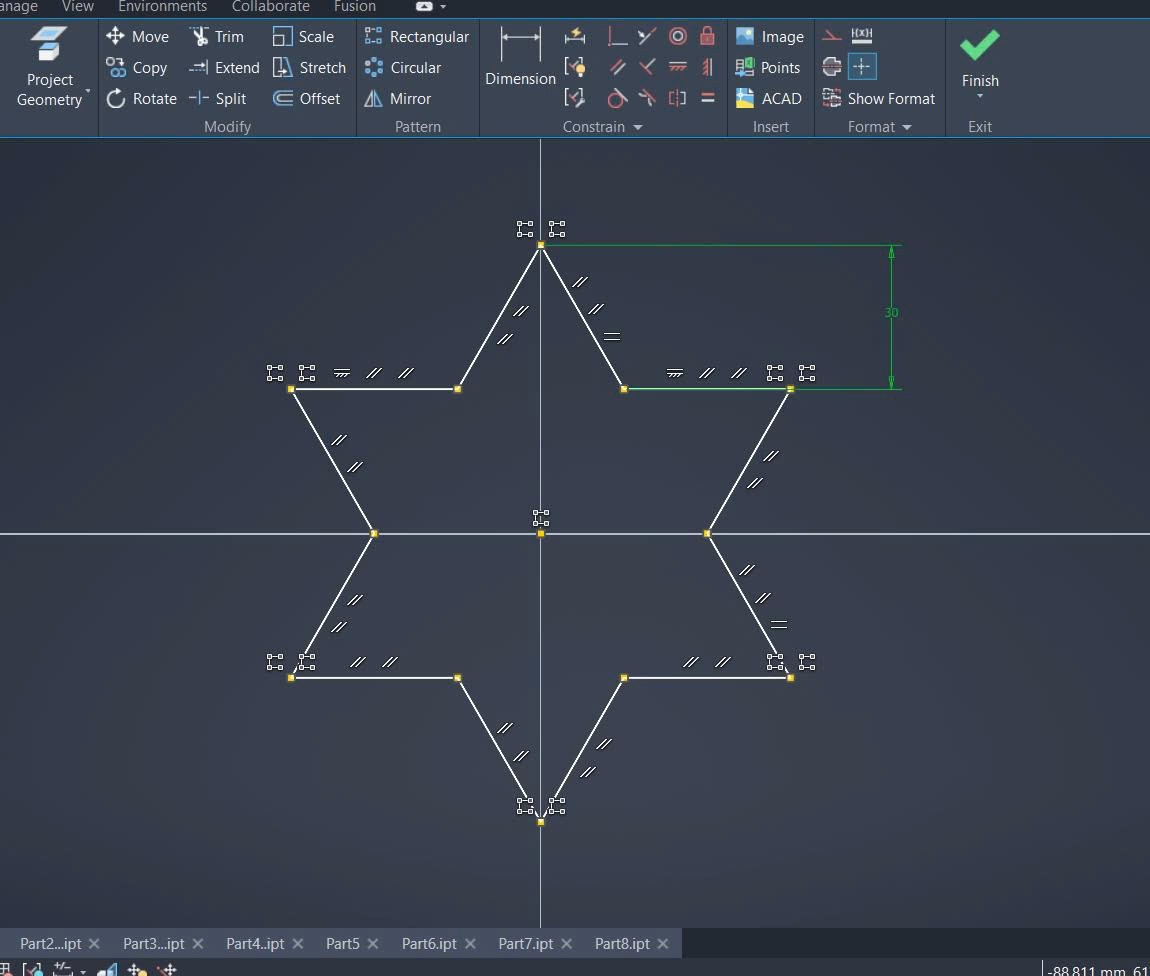Select the Concentric constraint tool
The image size is (1150, 976).
pyautogui.click(x=677, y=37)
